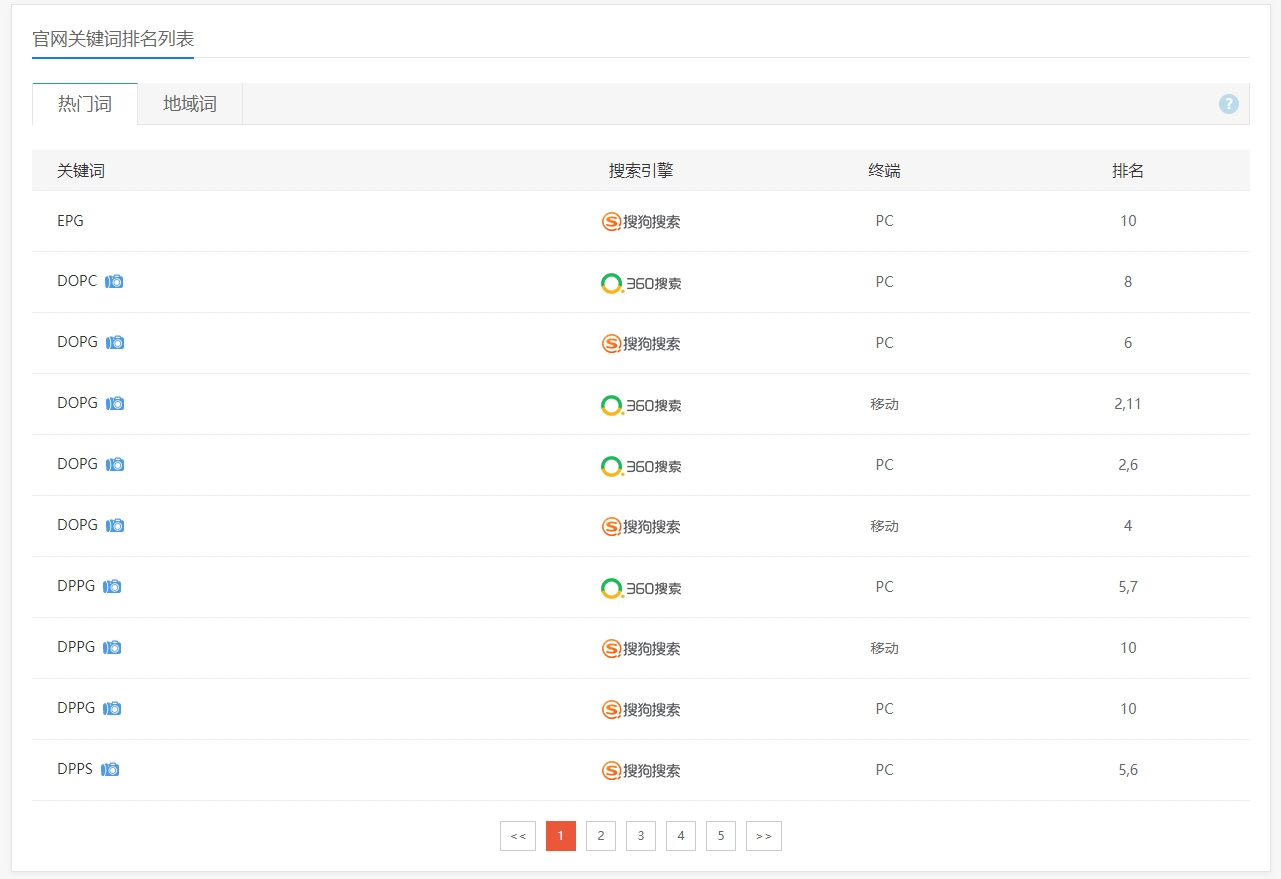The width and height of the screenshot is (1281, 879).
Task: Click the camera icon for DOPG ranked 4
Action: [x=115, y=526]
